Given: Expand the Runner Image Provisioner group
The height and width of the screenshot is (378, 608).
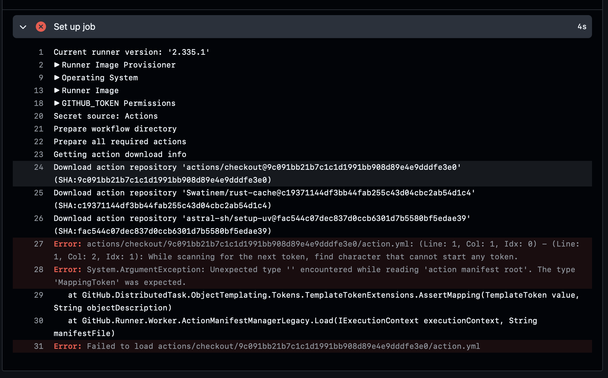Looking at the screenshot, I should 57,65.
